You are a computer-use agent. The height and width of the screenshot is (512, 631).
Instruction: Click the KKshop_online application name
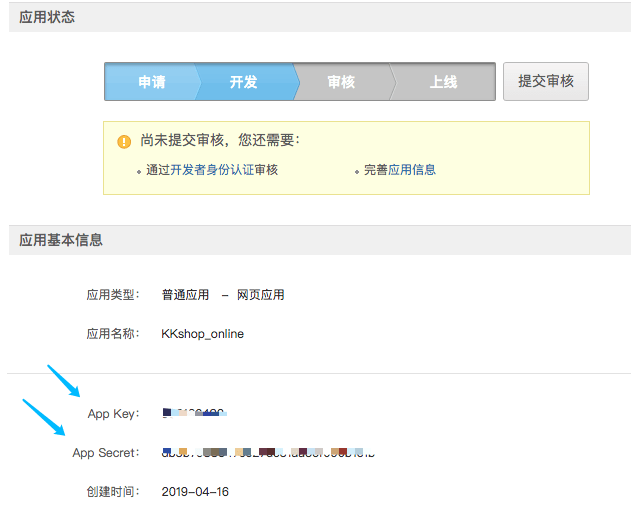point(202,334)
